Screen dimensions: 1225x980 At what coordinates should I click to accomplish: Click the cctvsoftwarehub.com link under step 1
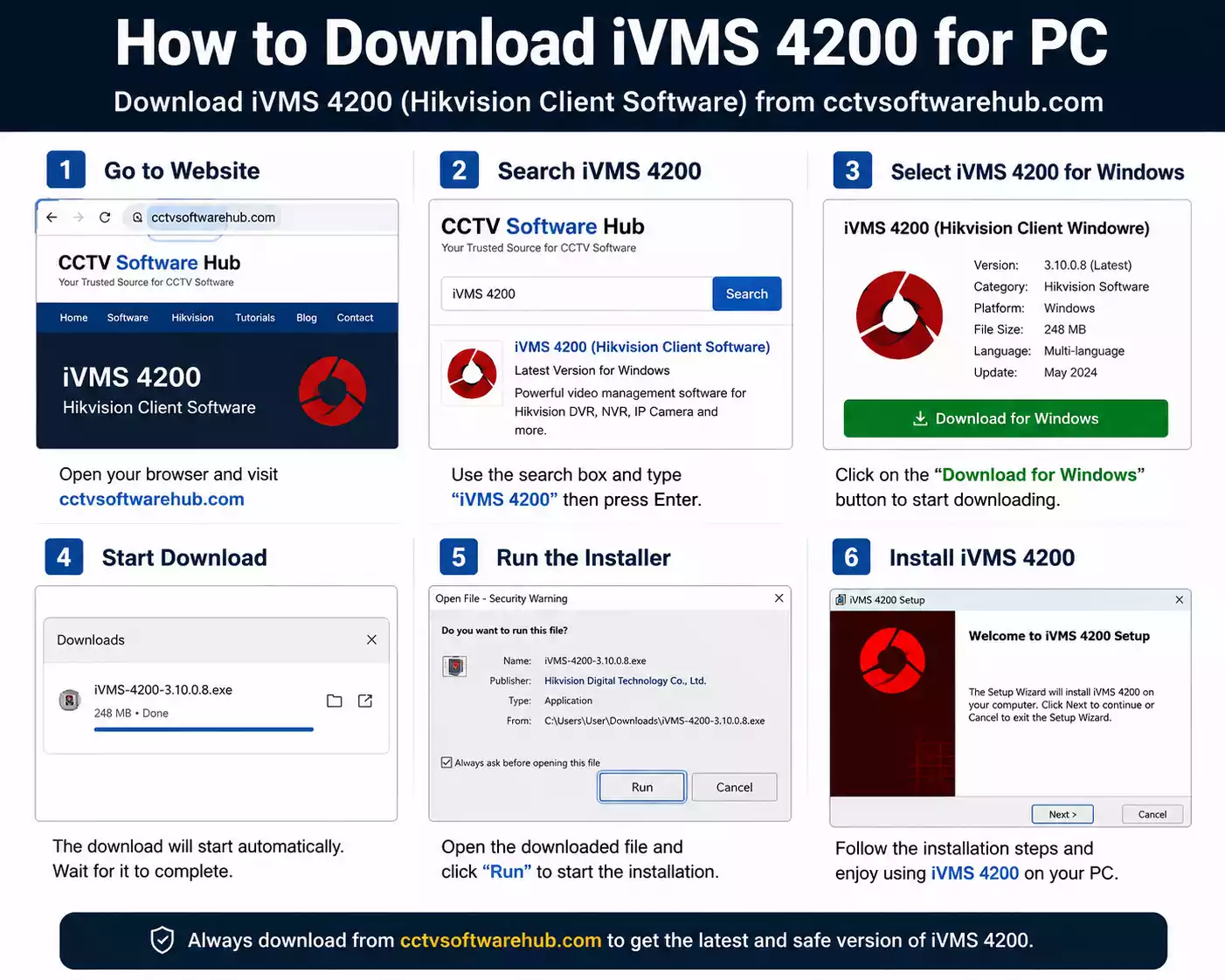152,500
